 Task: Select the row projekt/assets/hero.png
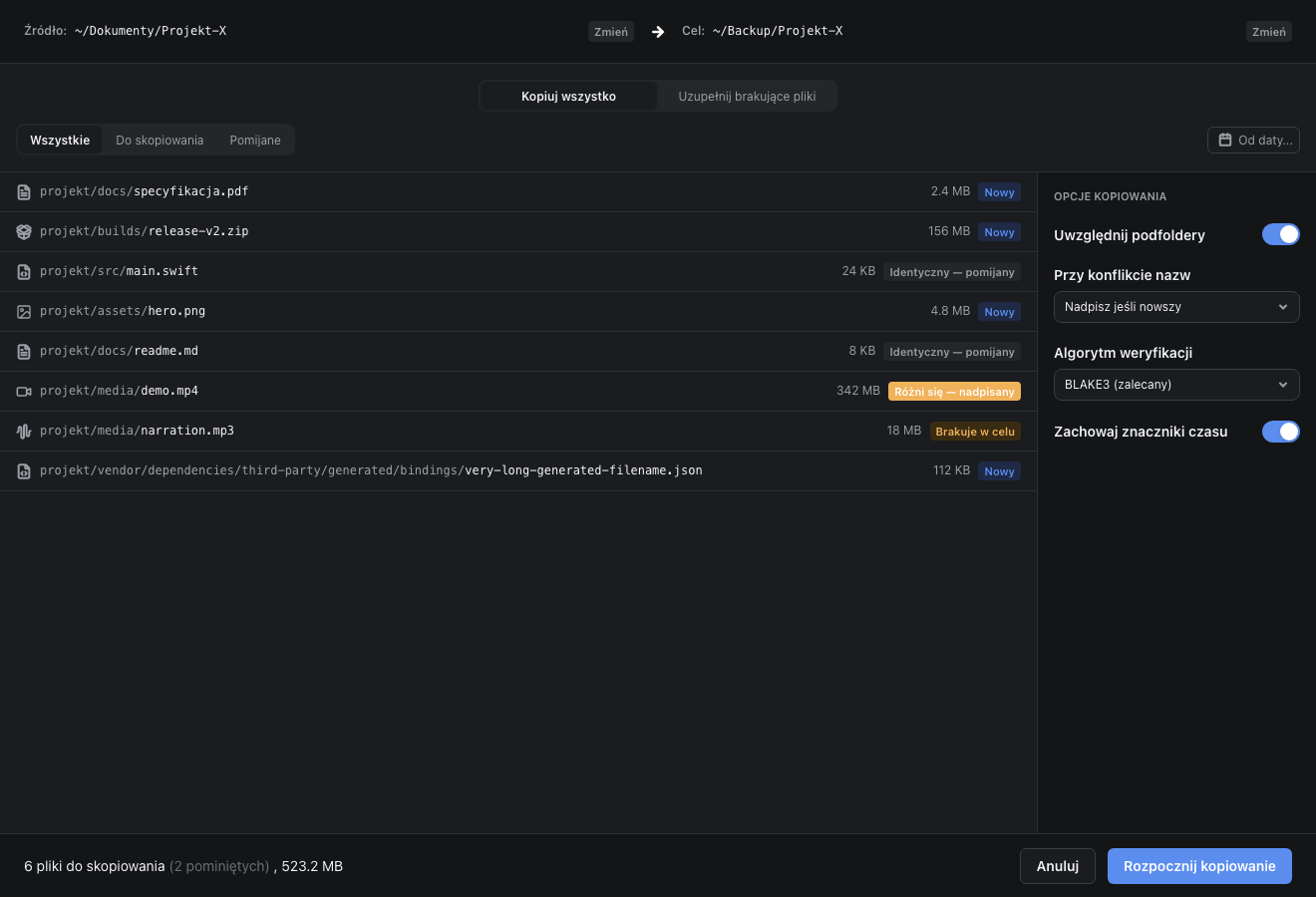[x=518, y=312]
